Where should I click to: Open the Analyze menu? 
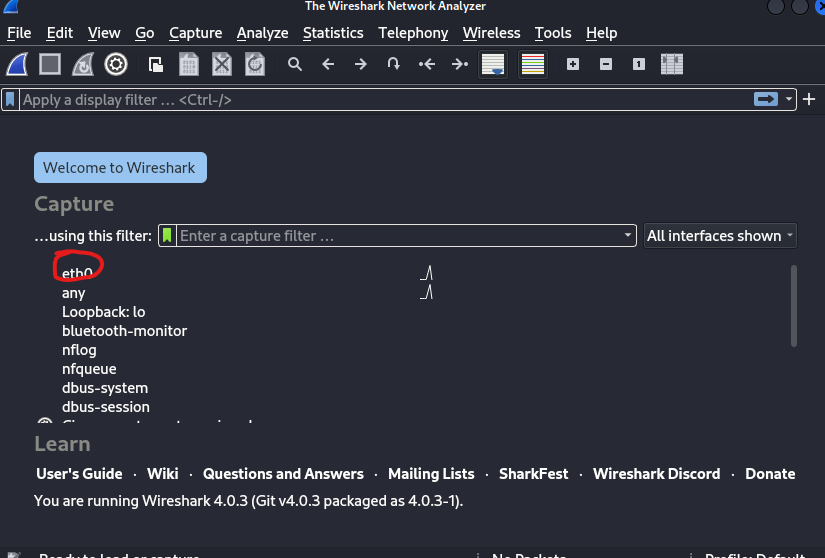click(x=262, y=33)
